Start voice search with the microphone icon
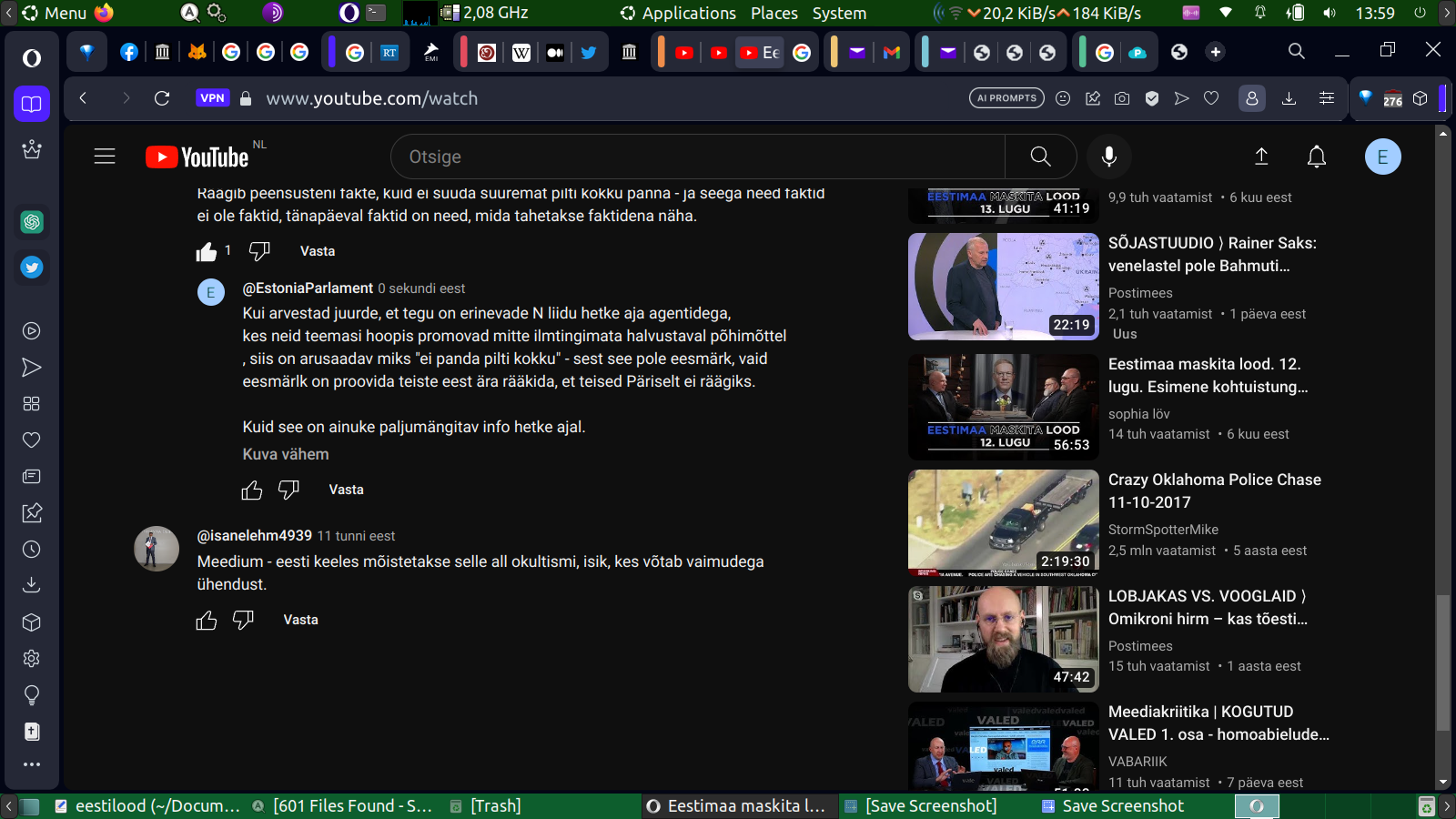 [1108, 157]
